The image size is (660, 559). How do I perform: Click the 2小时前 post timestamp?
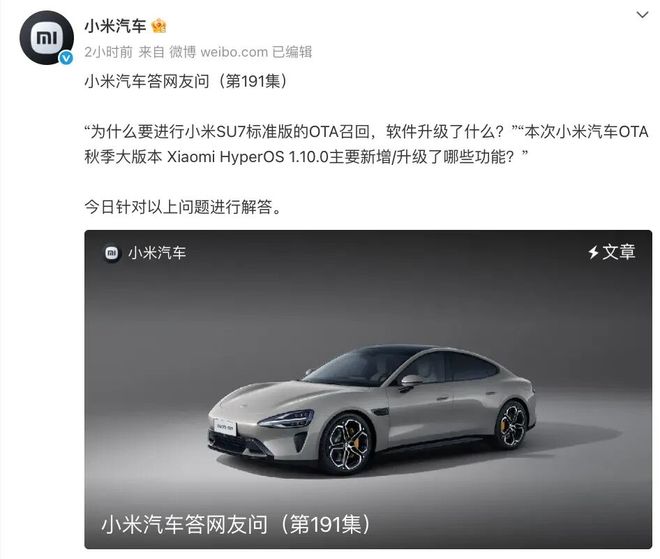pyautogui.click(x=109, y=52)
